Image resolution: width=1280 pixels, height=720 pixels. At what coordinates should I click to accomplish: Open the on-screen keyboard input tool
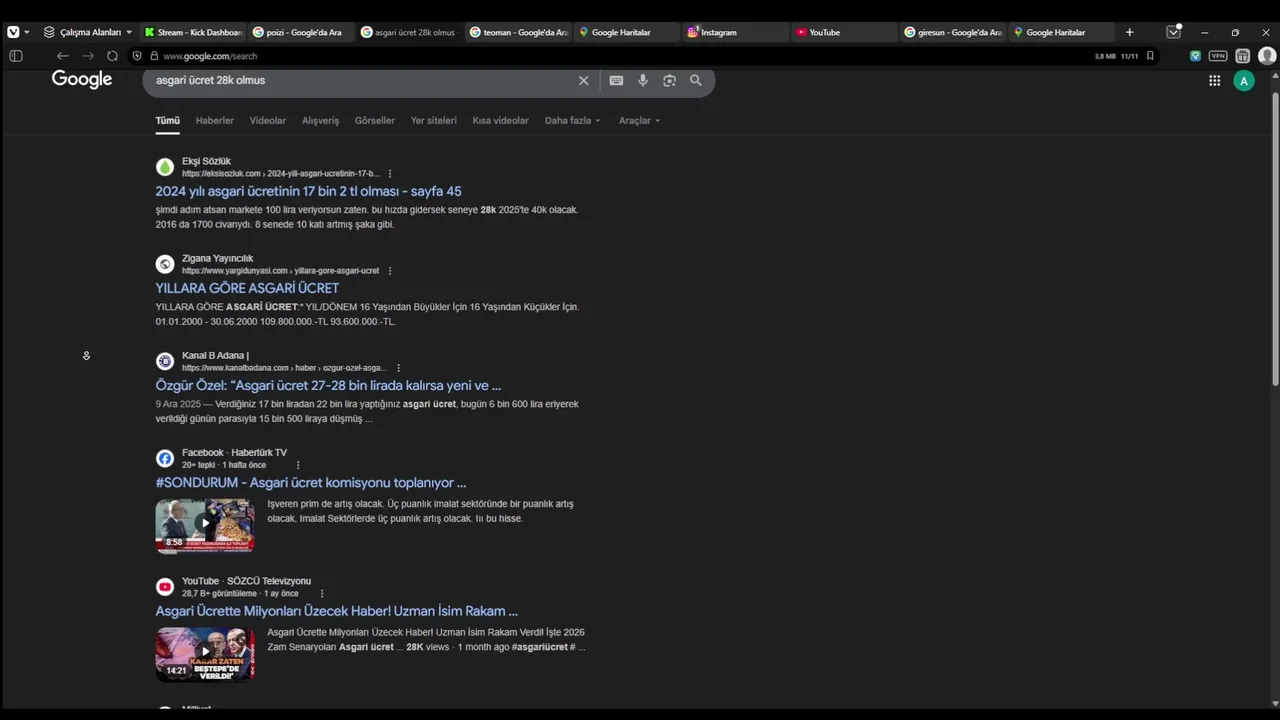point(616,81)
